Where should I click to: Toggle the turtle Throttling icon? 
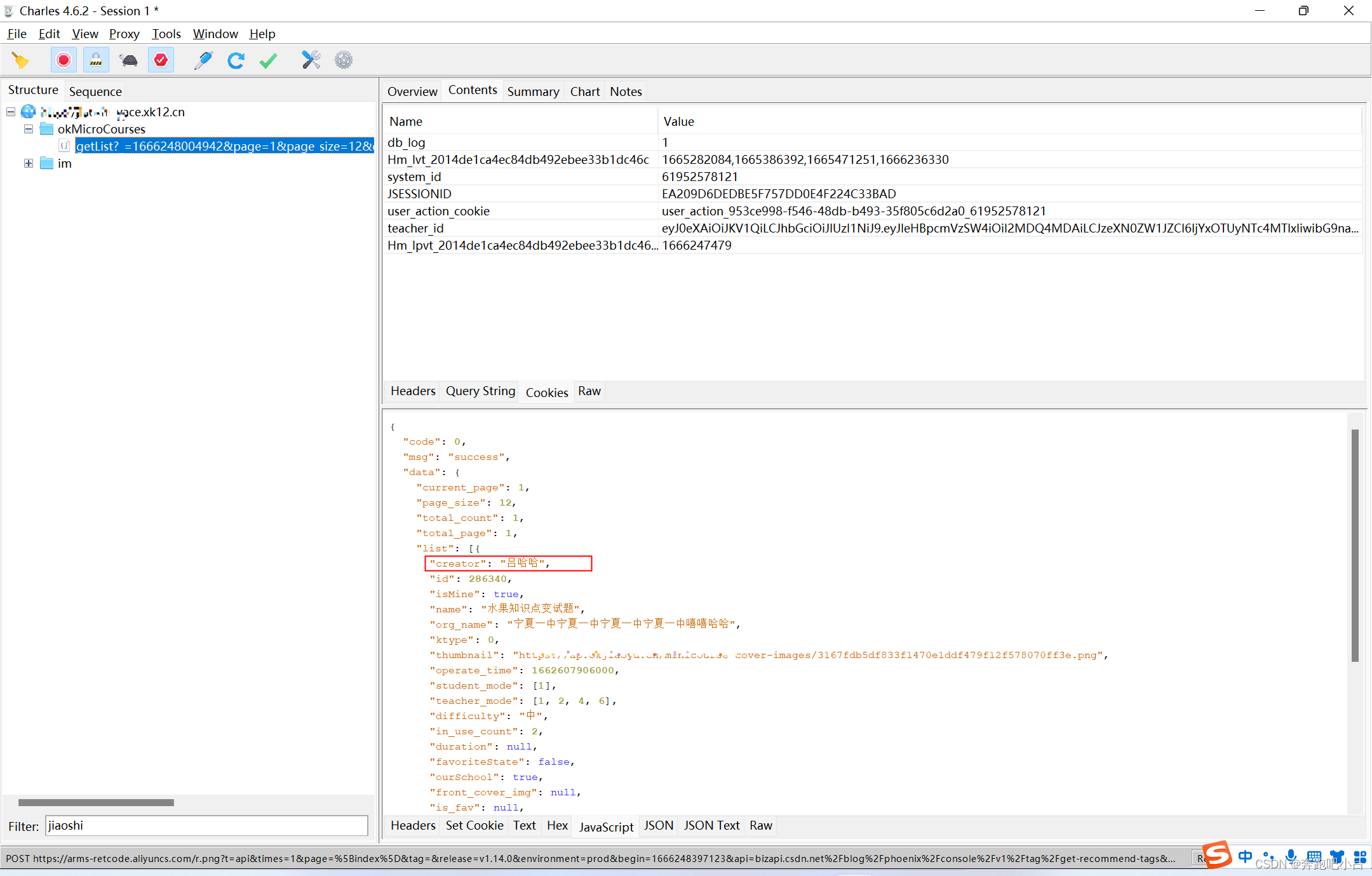[128, 60]
